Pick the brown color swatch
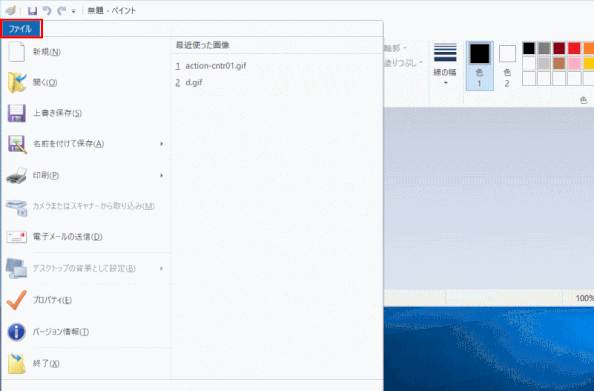This screenshot has width=594, height=391. [559, 63]
